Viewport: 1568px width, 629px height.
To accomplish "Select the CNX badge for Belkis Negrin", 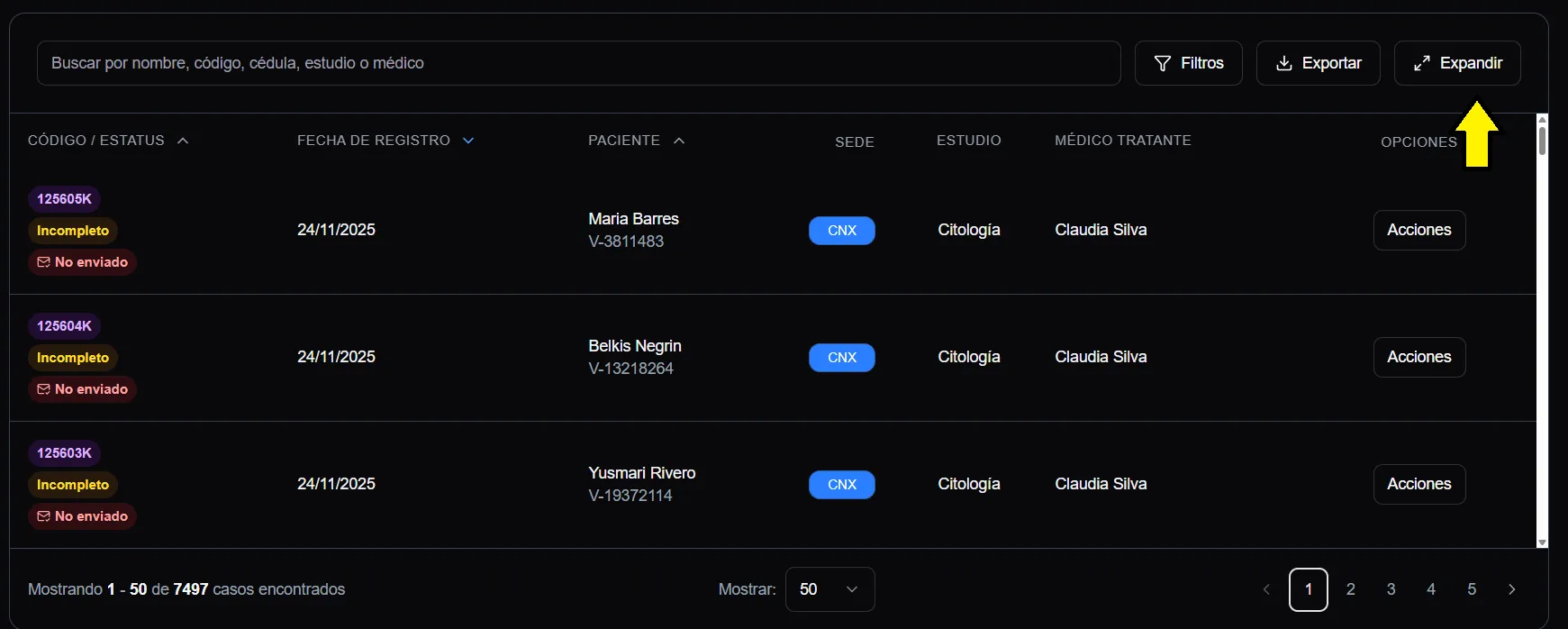I will pos(841,358).
